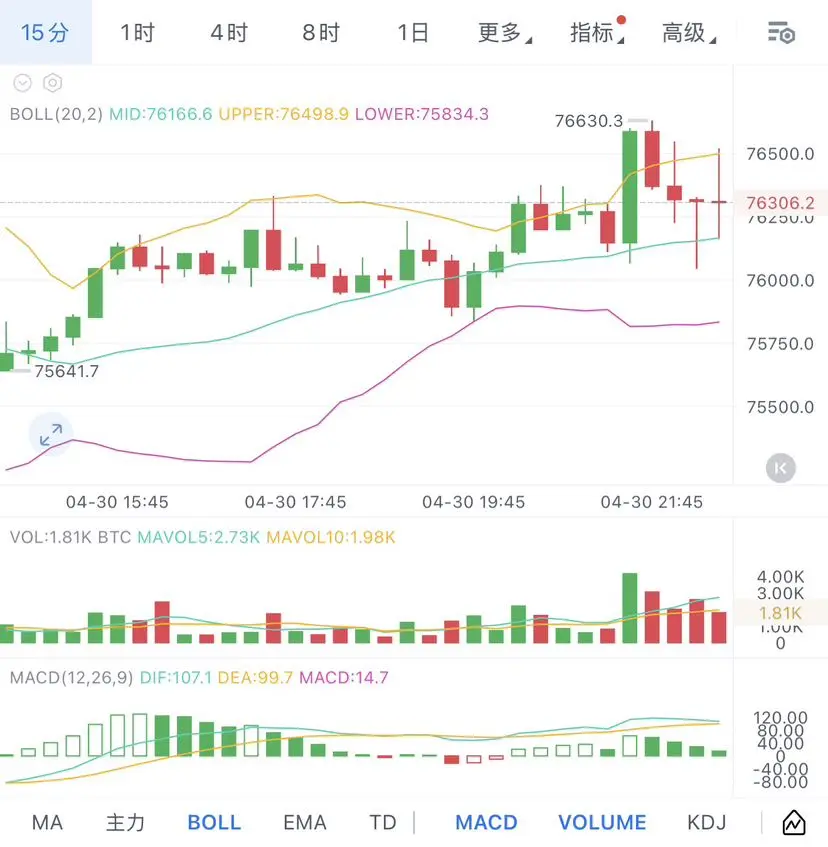Click the MAVOL10:1.98K label
This screenshot has height=847, width=828.
331,537
